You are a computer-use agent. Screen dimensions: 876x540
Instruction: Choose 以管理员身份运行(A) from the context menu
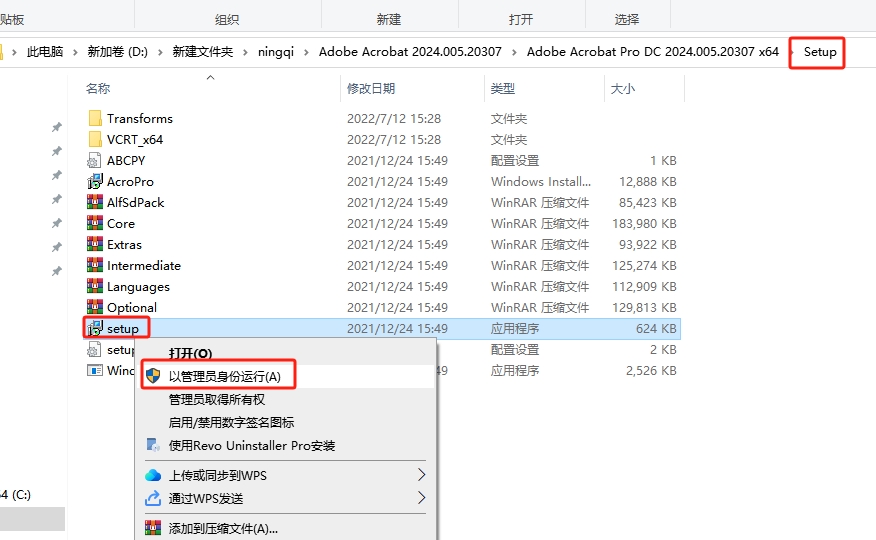(x=225, y=376)
